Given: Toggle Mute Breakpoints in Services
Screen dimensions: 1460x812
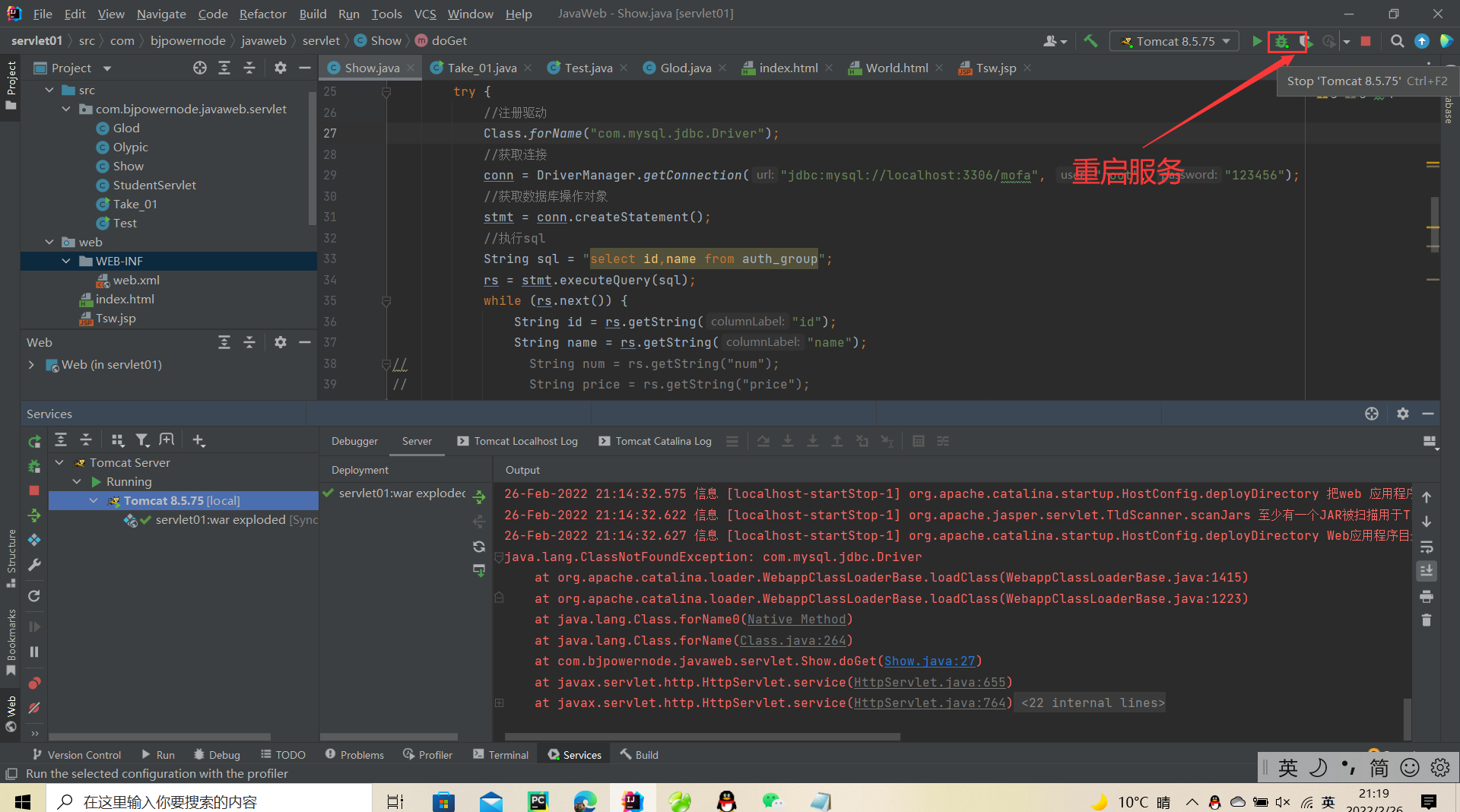Looking at the screenshot, I should [34, 708].
